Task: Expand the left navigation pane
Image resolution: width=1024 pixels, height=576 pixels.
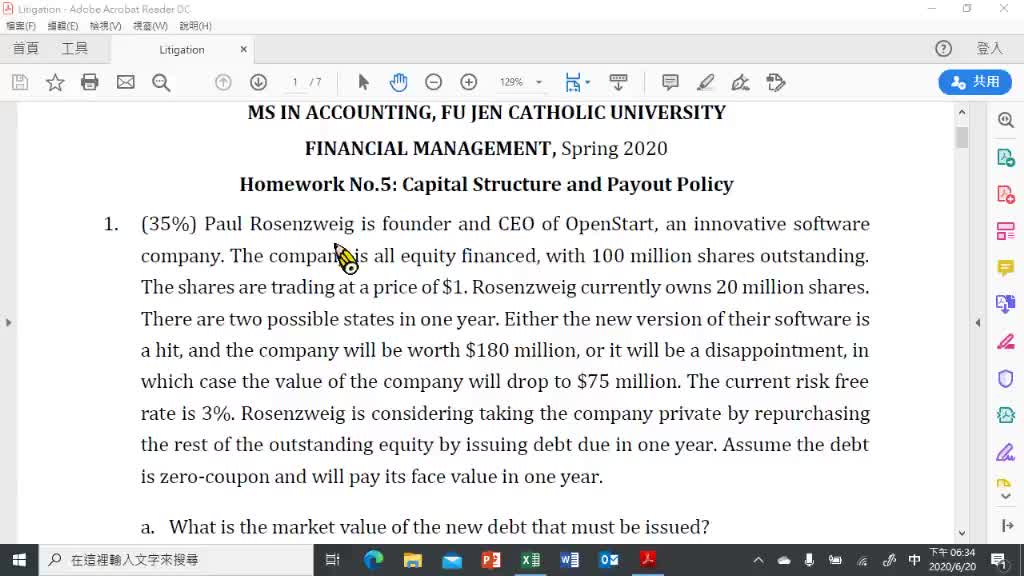Action: pyautogui.click(x=8, y=322)
